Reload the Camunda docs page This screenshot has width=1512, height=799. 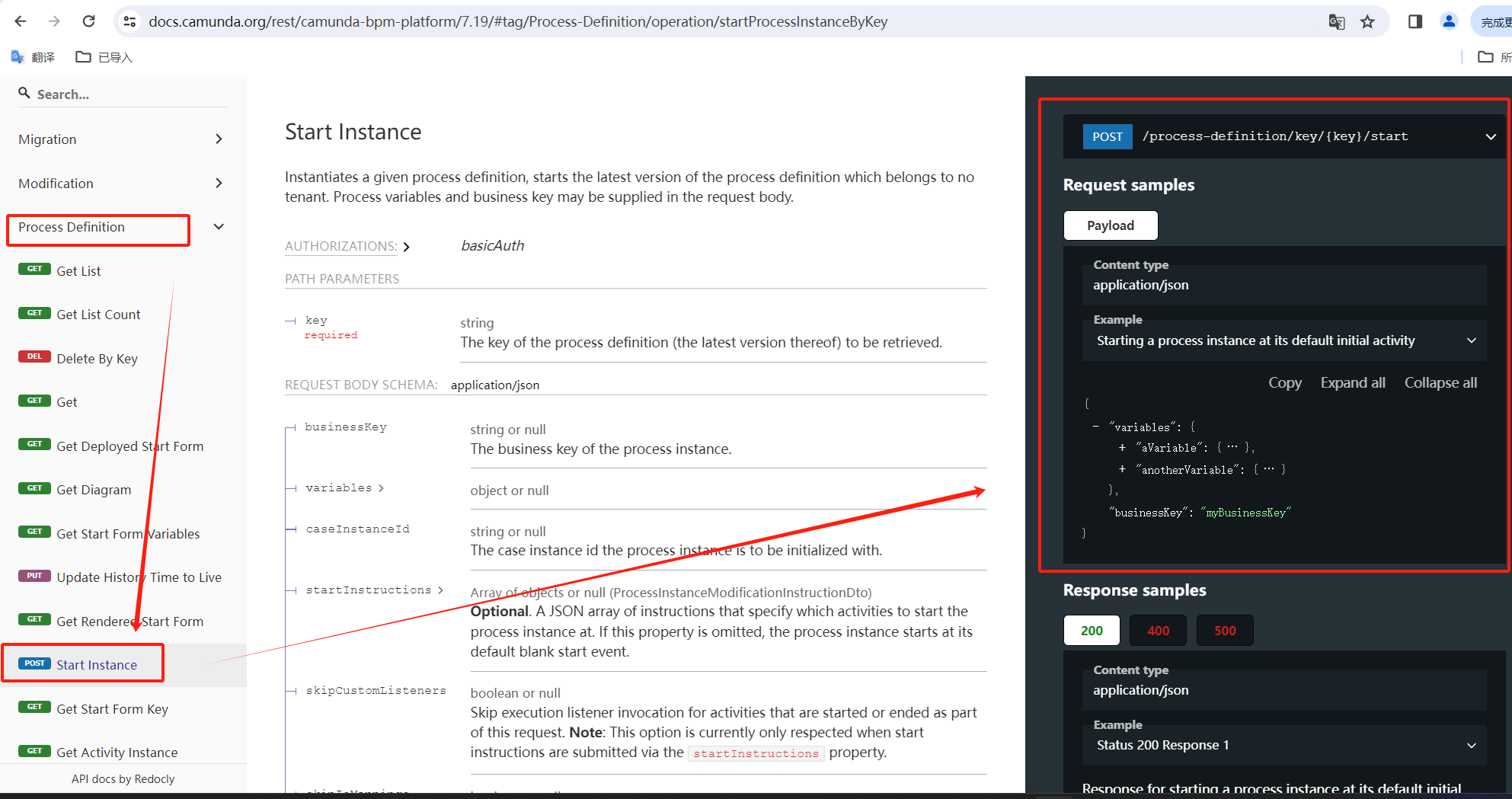click(x=88, y=21)
